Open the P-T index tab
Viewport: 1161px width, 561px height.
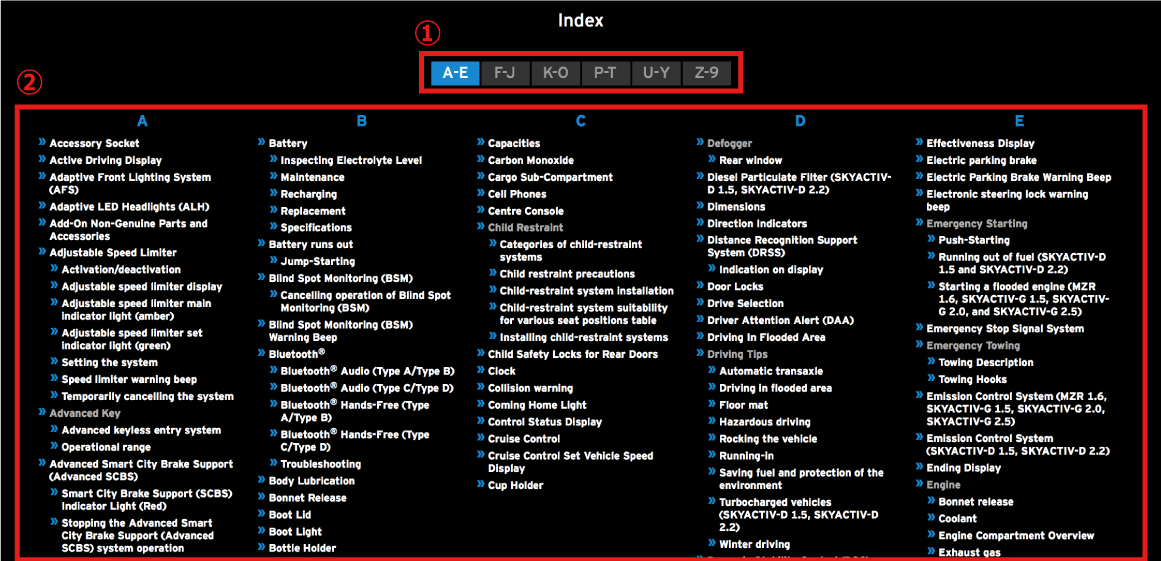pos(605,73)
